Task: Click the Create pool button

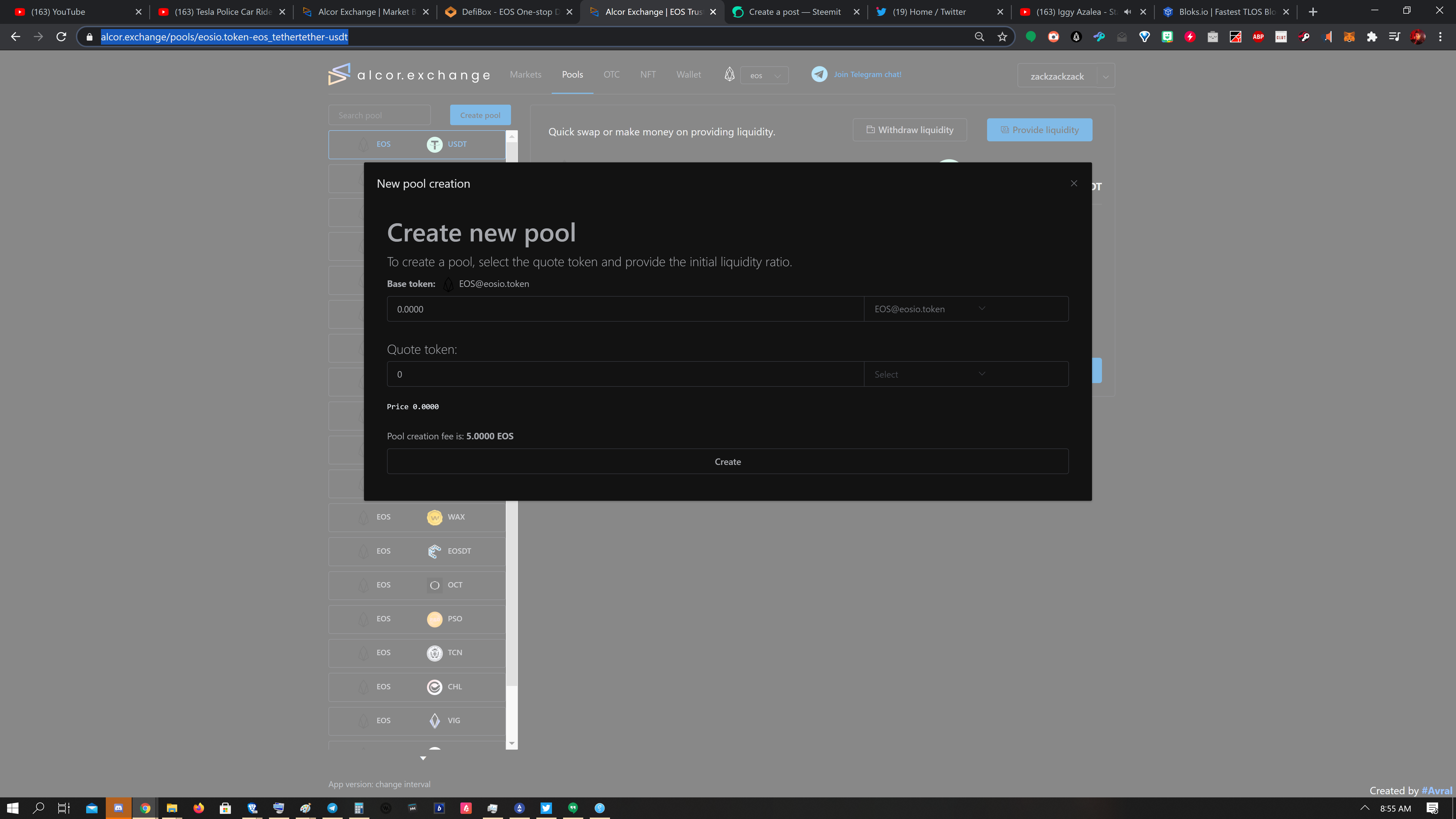Action: (x=480, y=115)
